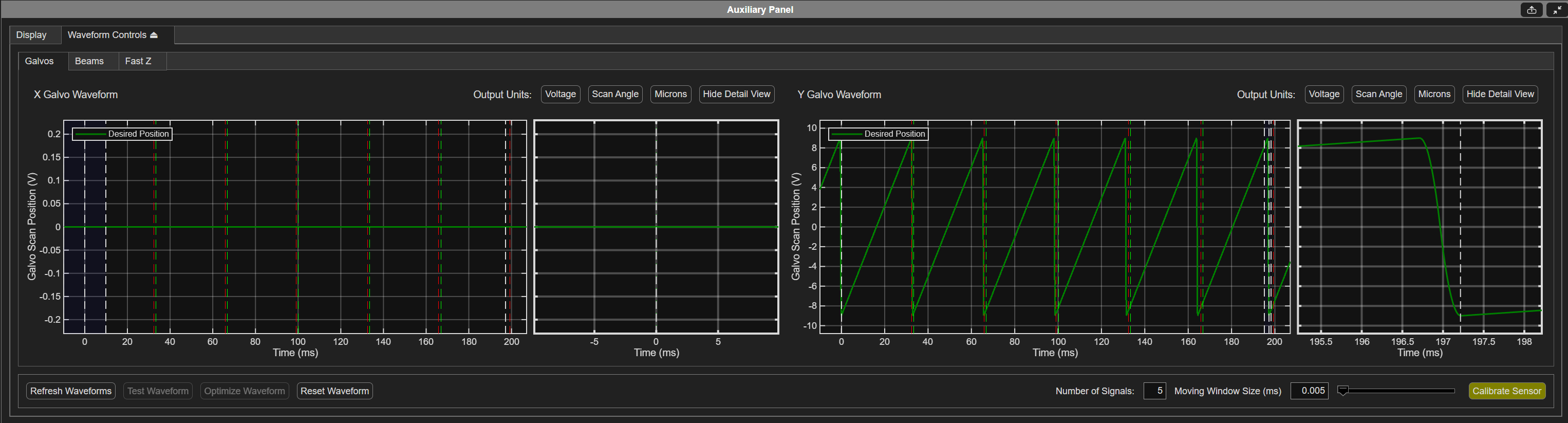The width and height of the screenshot is (1568, 423).
Task: Click the Calibrate Sensor button
Action: (x=1506, y=391)
